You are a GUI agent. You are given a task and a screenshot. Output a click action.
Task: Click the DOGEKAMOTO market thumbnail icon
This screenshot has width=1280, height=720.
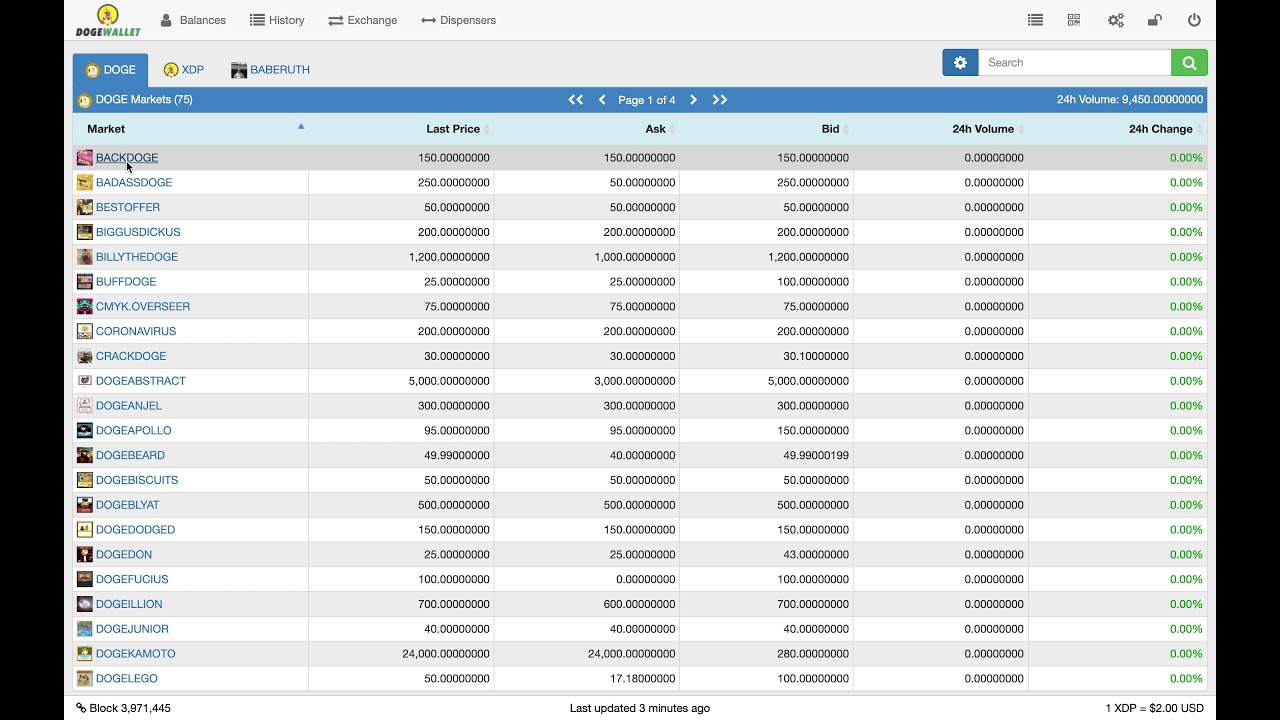click(x=85, y=653)
